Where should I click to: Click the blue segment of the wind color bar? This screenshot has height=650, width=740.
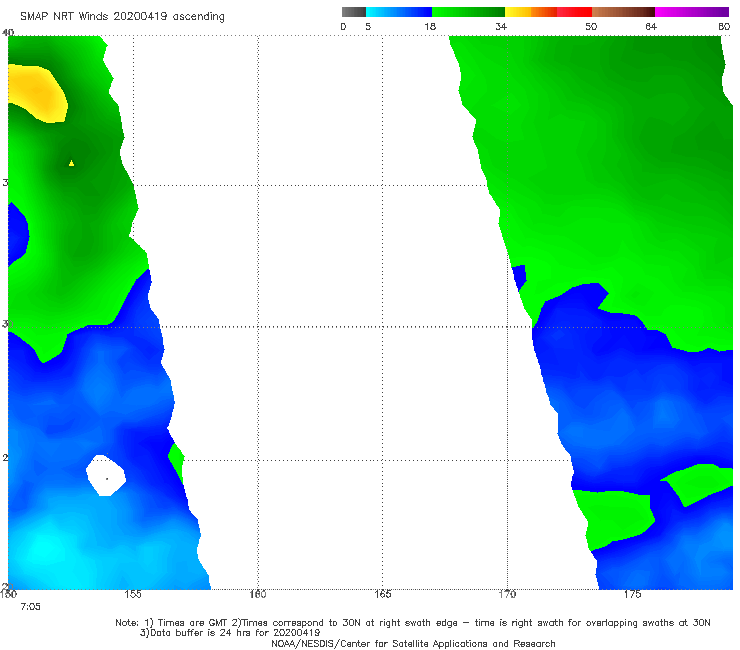[399, 12]
